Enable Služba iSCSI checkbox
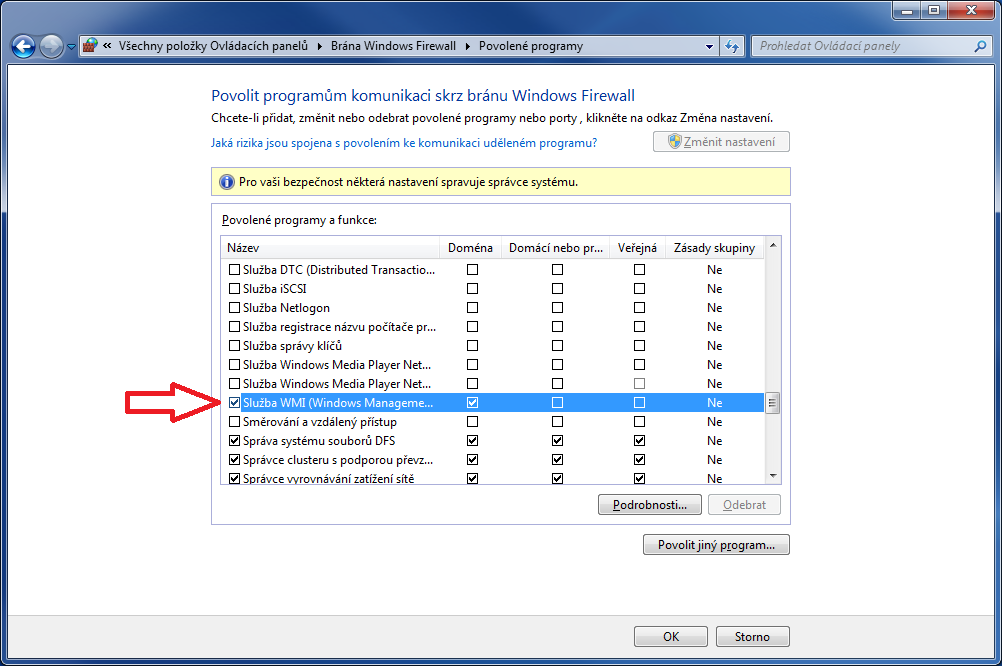This screenshot has width=1002, height=666. point(235,289)
